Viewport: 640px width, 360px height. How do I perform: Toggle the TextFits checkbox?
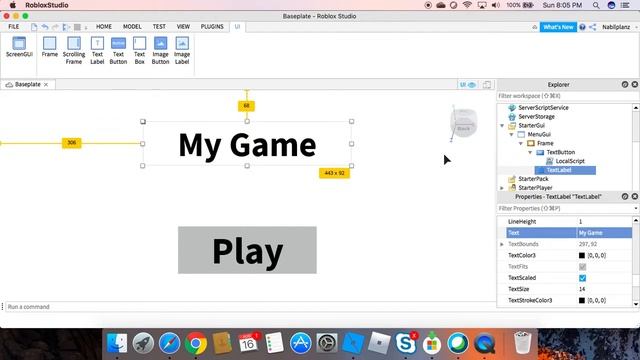click(x=582, y=267)
